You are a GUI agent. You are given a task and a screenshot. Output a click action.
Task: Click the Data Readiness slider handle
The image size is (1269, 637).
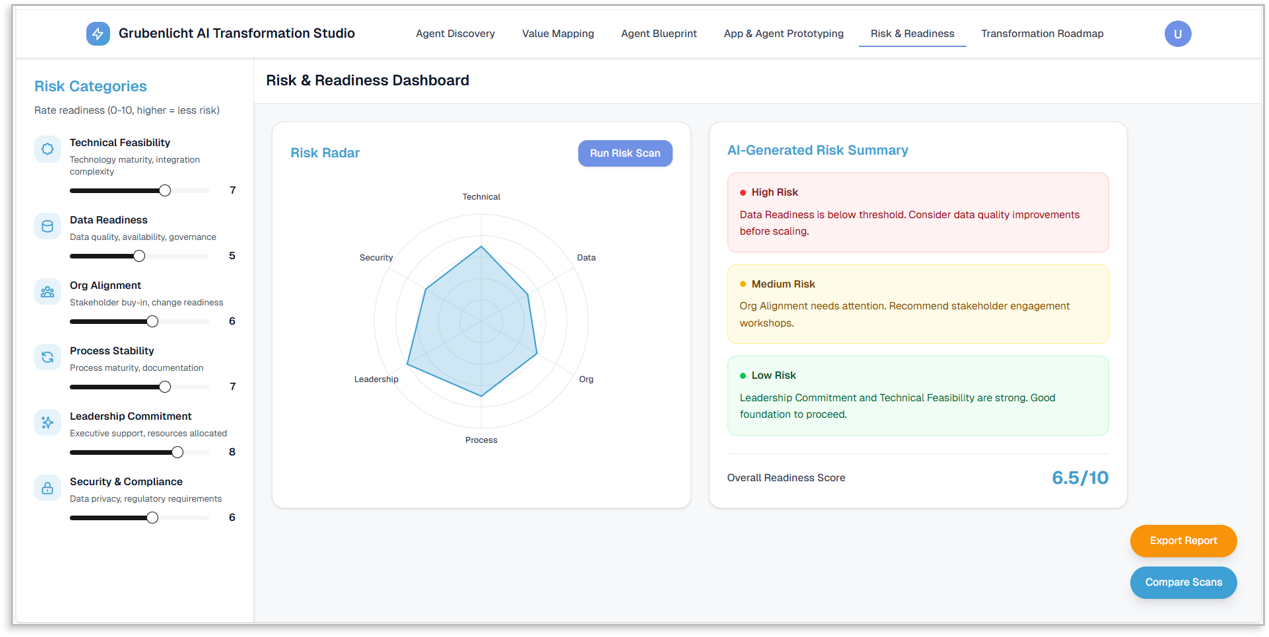click(x=139, y=256)
